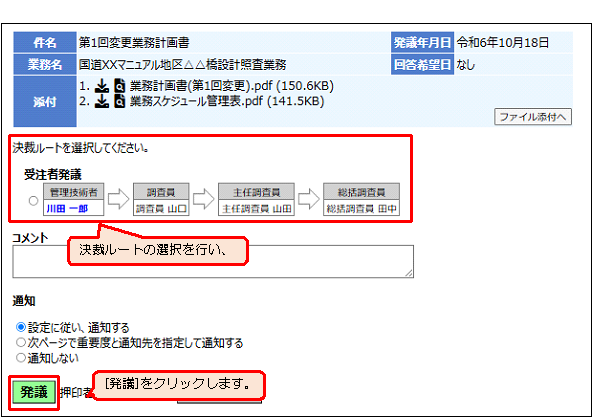Download 業務計画書(第1回変更).pdf via download icon
The height and width of the screenshot is (417, 592).
point(102,86)
